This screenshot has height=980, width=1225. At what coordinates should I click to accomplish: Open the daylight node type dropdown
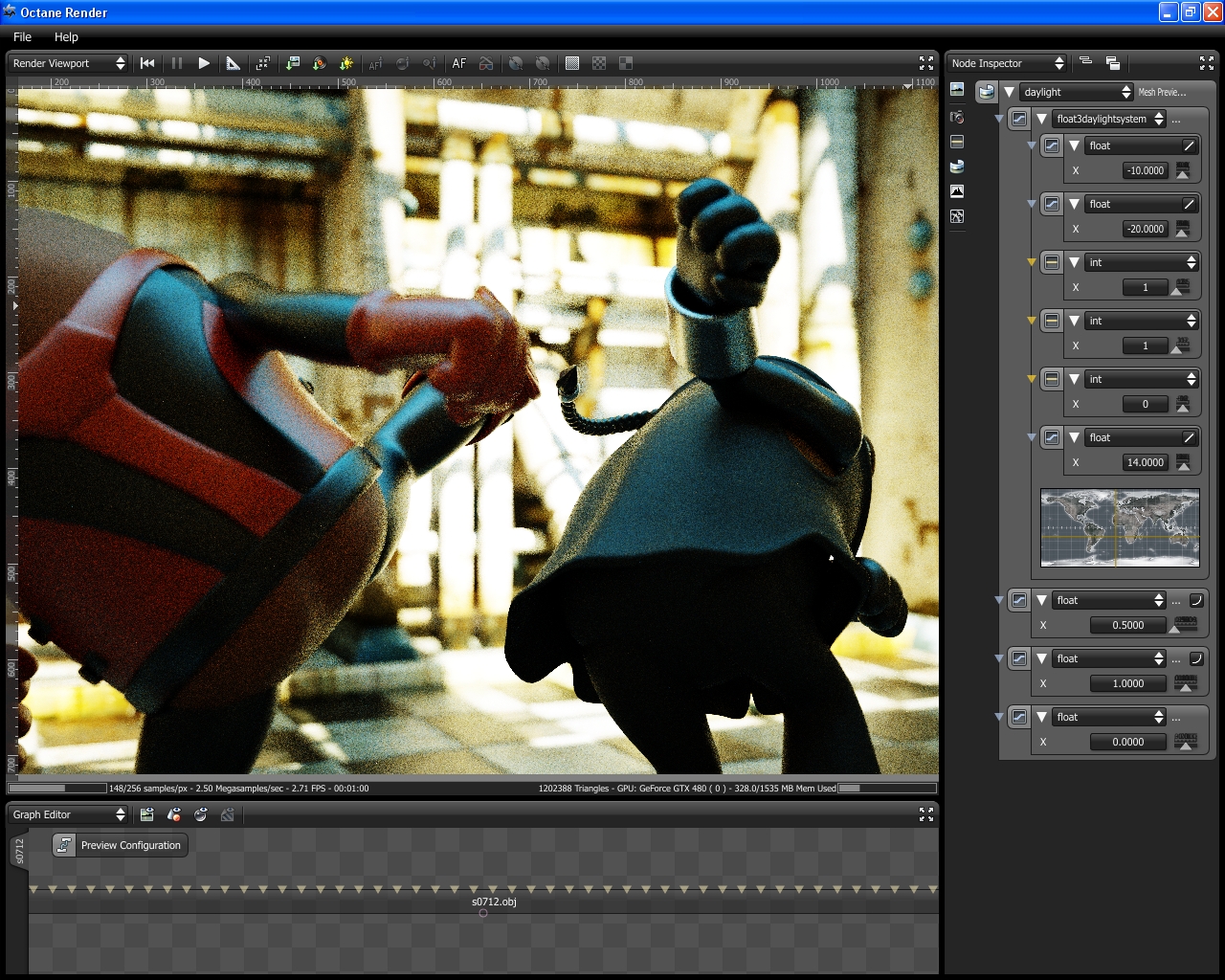[x=1077, y=92]
